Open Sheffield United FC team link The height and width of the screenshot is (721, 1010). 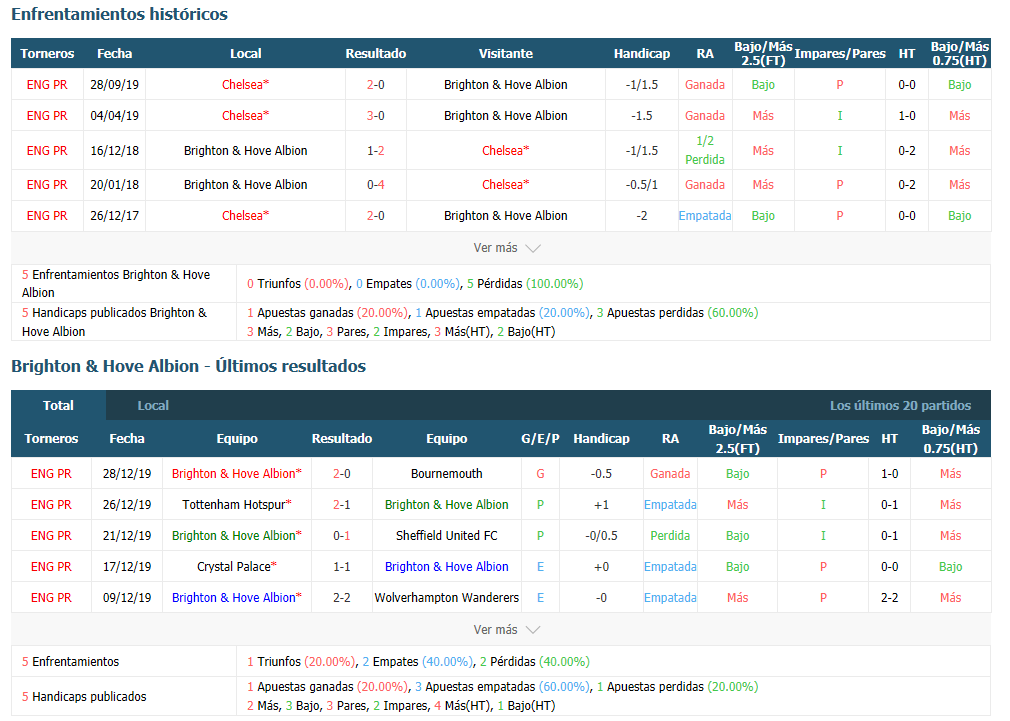446,535
